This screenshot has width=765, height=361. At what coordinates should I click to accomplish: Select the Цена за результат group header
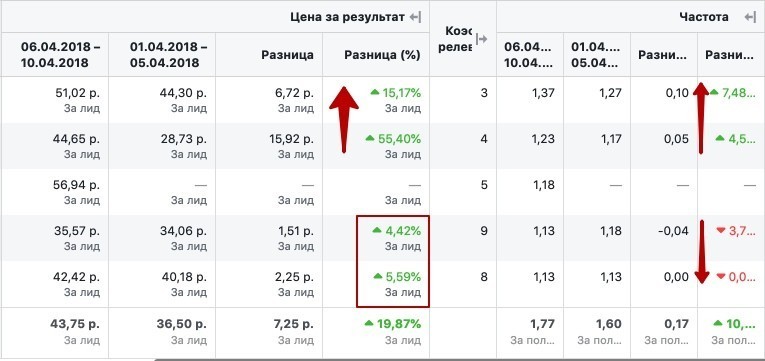pyautogui.click(x=347, y=17)
